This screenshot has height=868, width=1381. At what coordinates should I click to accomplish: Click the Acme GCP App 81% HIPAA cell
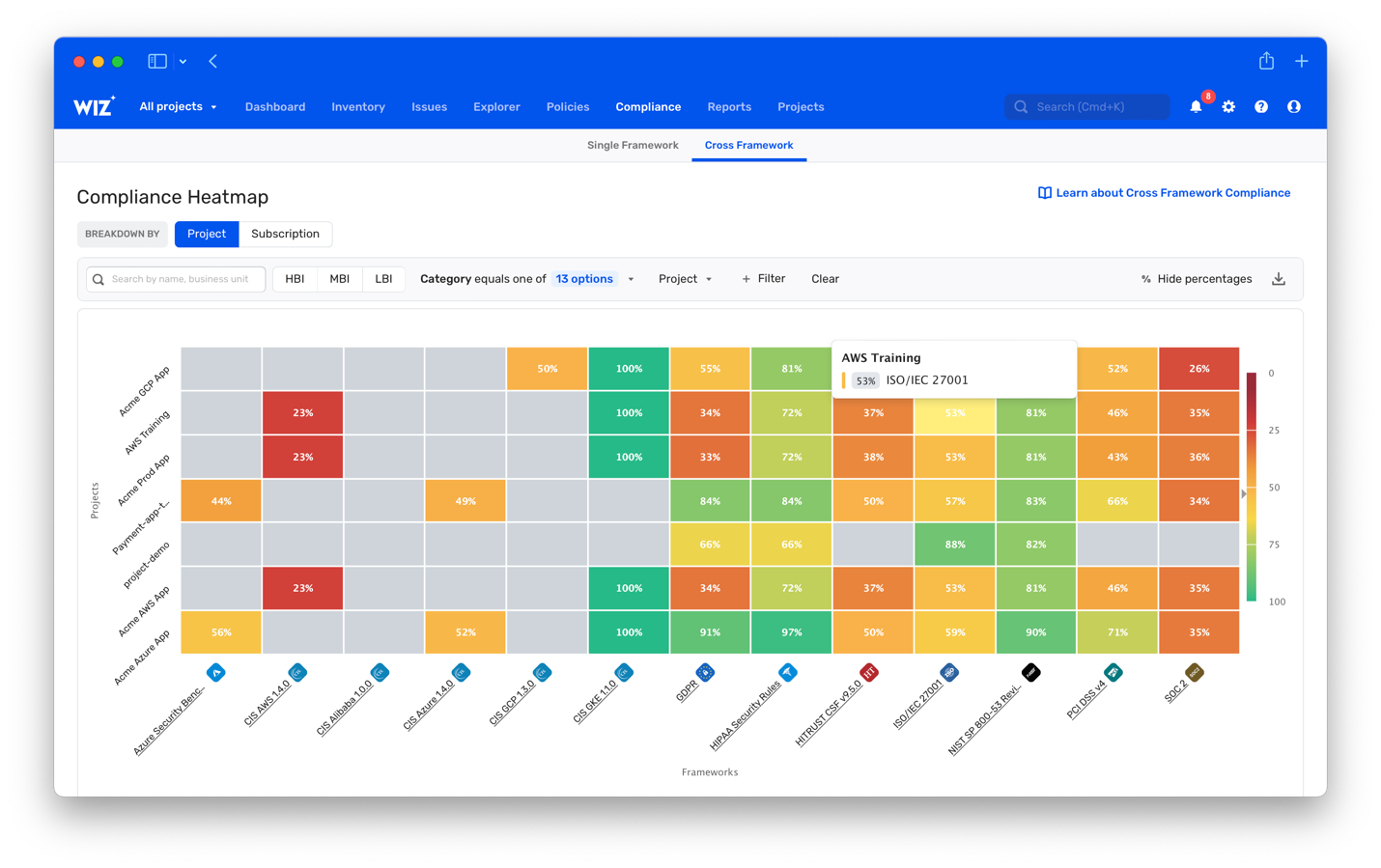click(791, 369)
